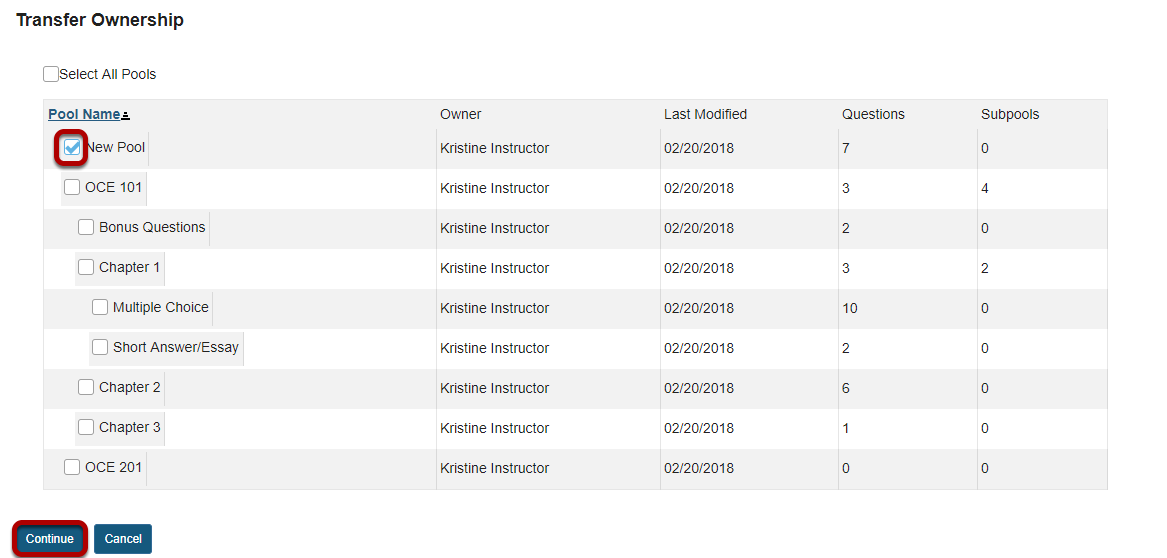Tick the OCE 101 pool checkbox
This screenshot has height=558, width=1167.
[71, 187]
